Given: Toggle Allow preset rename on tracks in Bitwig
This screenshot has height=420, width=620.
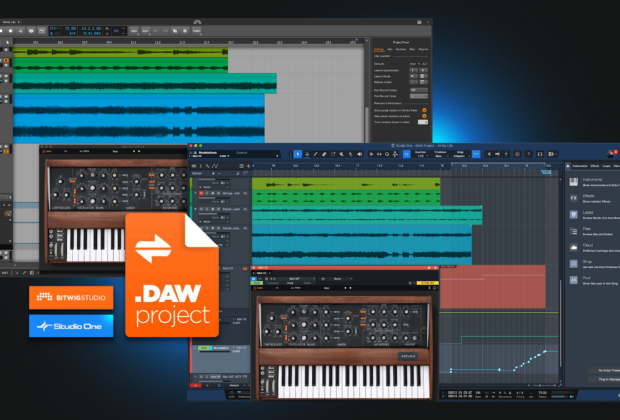Looking at the screenshot, I should pyautogui.click(x=424, y=116).
